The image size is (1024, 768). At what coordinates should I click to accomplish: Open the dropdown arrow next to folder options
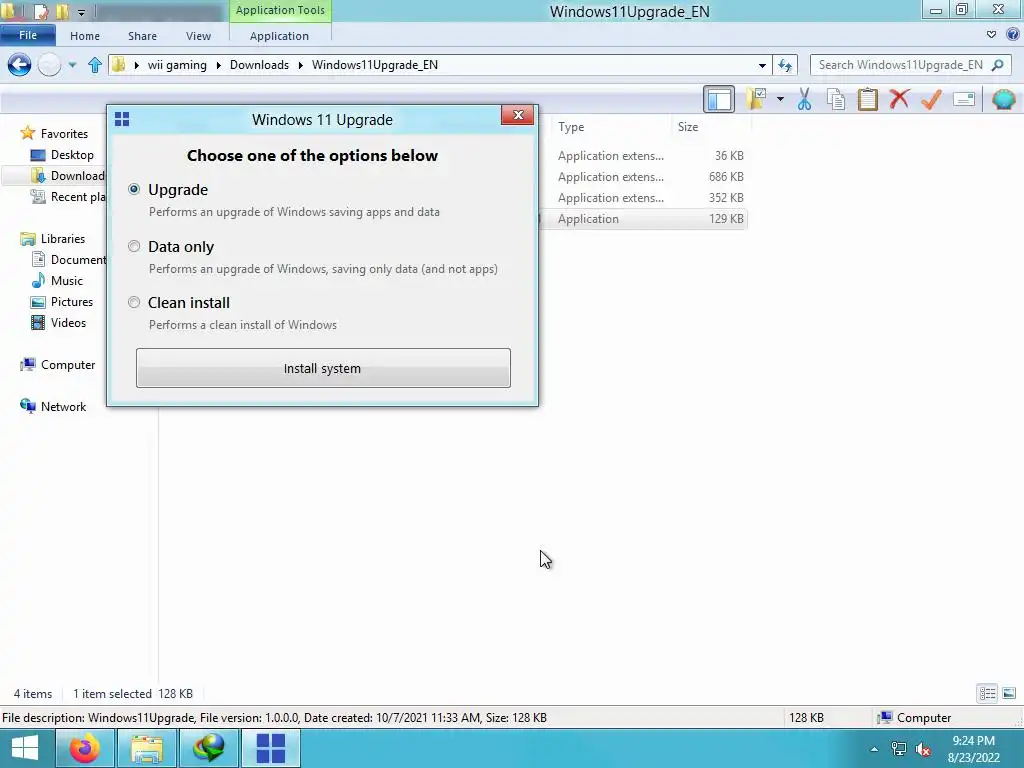tap(780, 99)
